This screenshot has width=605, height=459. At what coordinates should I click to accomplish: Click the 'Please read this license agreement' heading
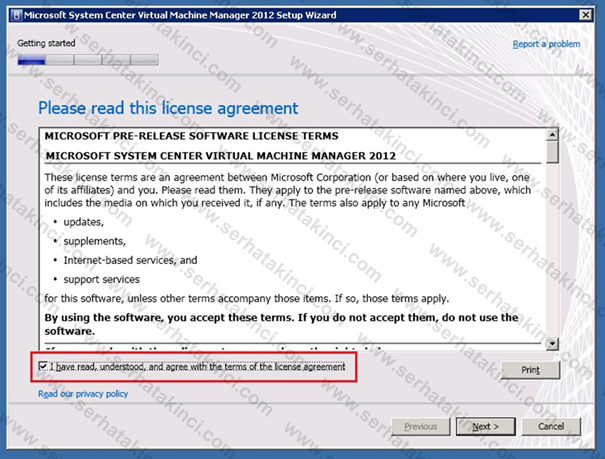pyautogui.click(x=168, y=108)
